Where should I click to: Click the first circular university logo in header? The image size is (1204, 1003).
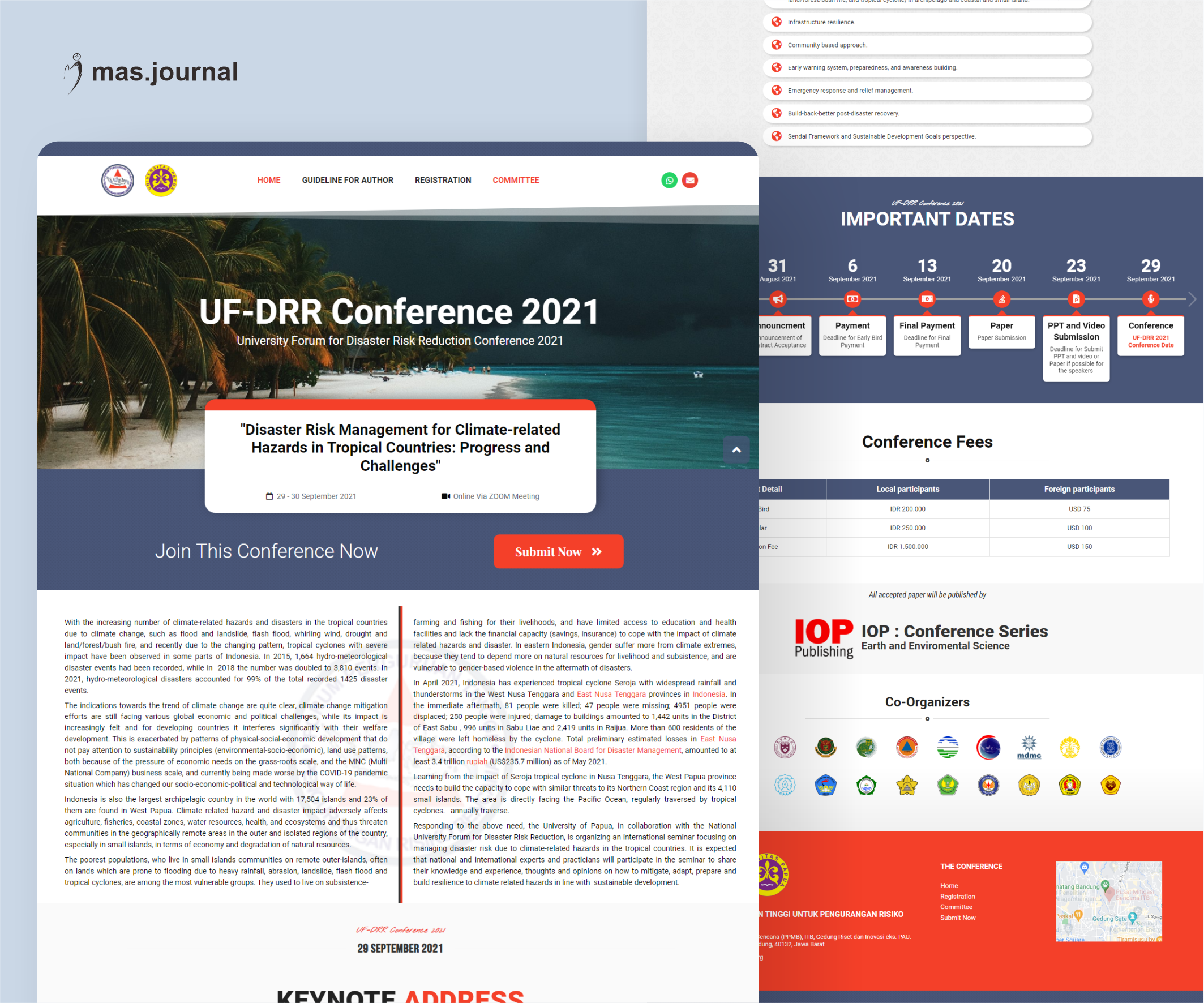pos(118,180)
